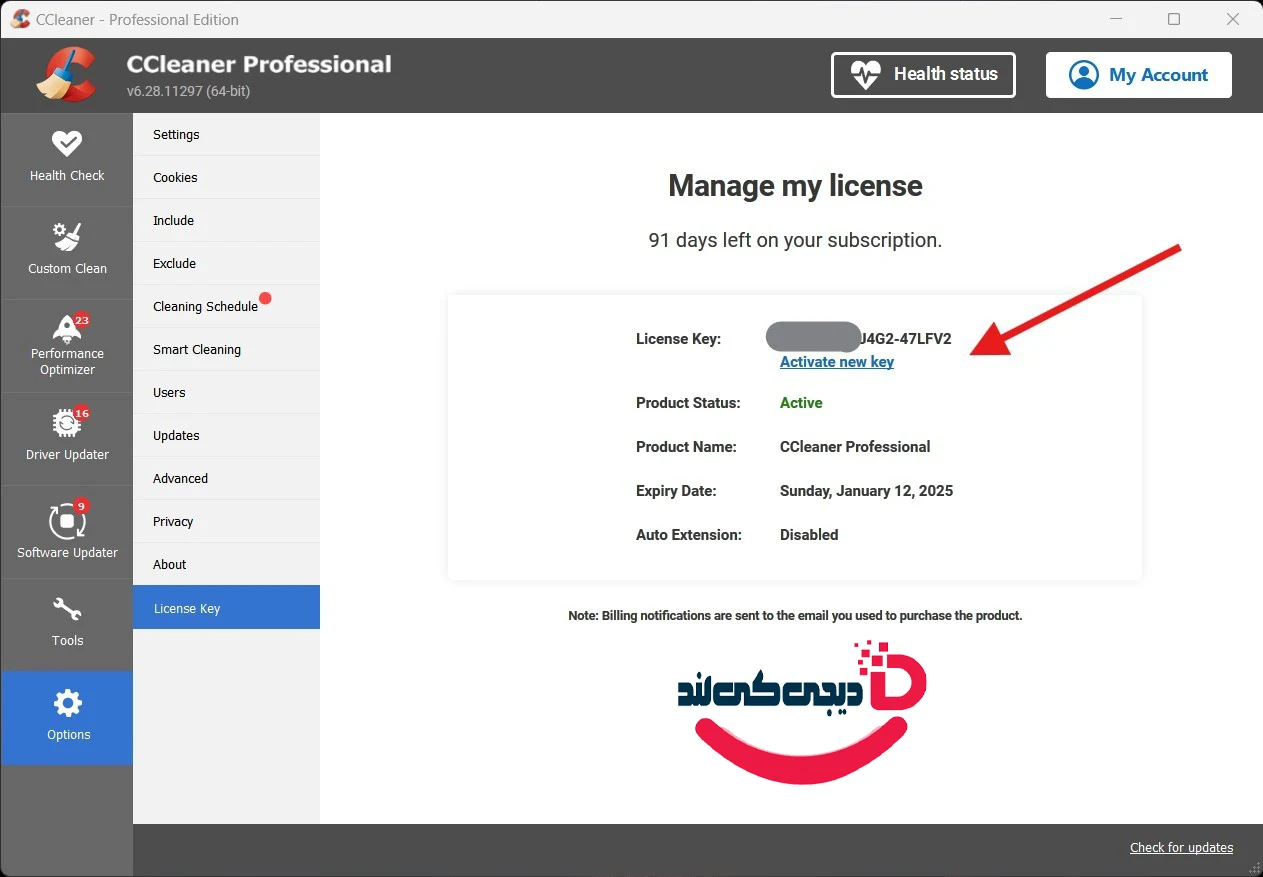The width and height of the screenshot is (1263, 877).
Task: Open the Tools wrench icon
Action: [67, 609]
